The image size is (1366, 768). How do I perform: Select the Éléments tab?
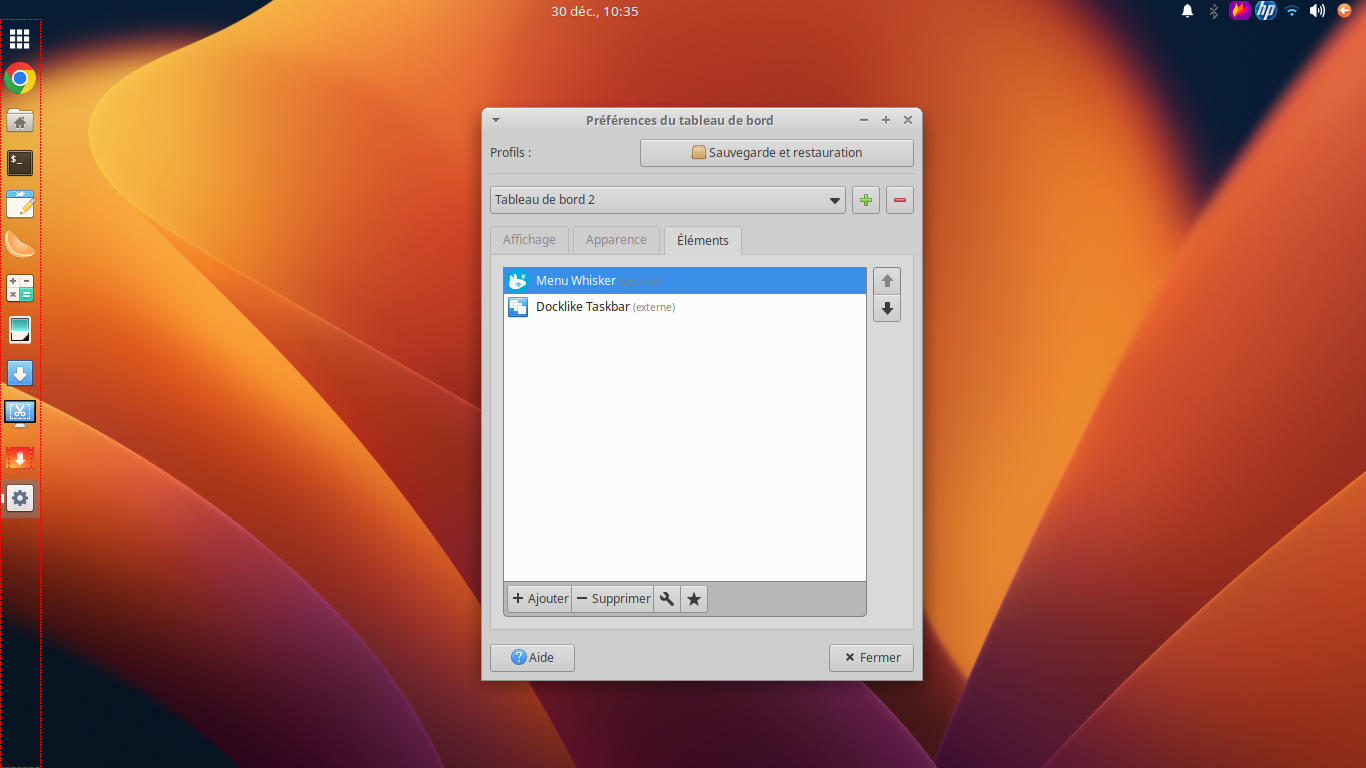click(x=703, y=240)
